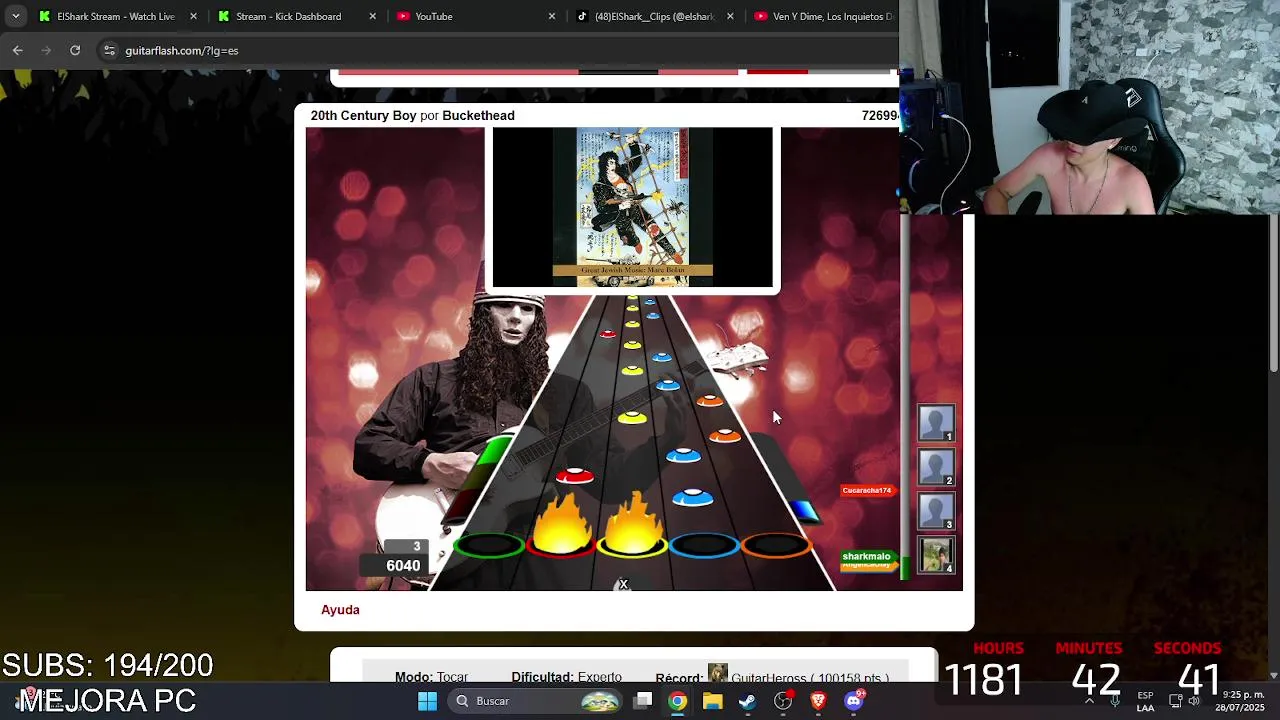The width and height of the screenshot is (1280, 720).
Task: Click the album cover artwork thumbnail
Action: pyautogui.click(x=632, y=207)
